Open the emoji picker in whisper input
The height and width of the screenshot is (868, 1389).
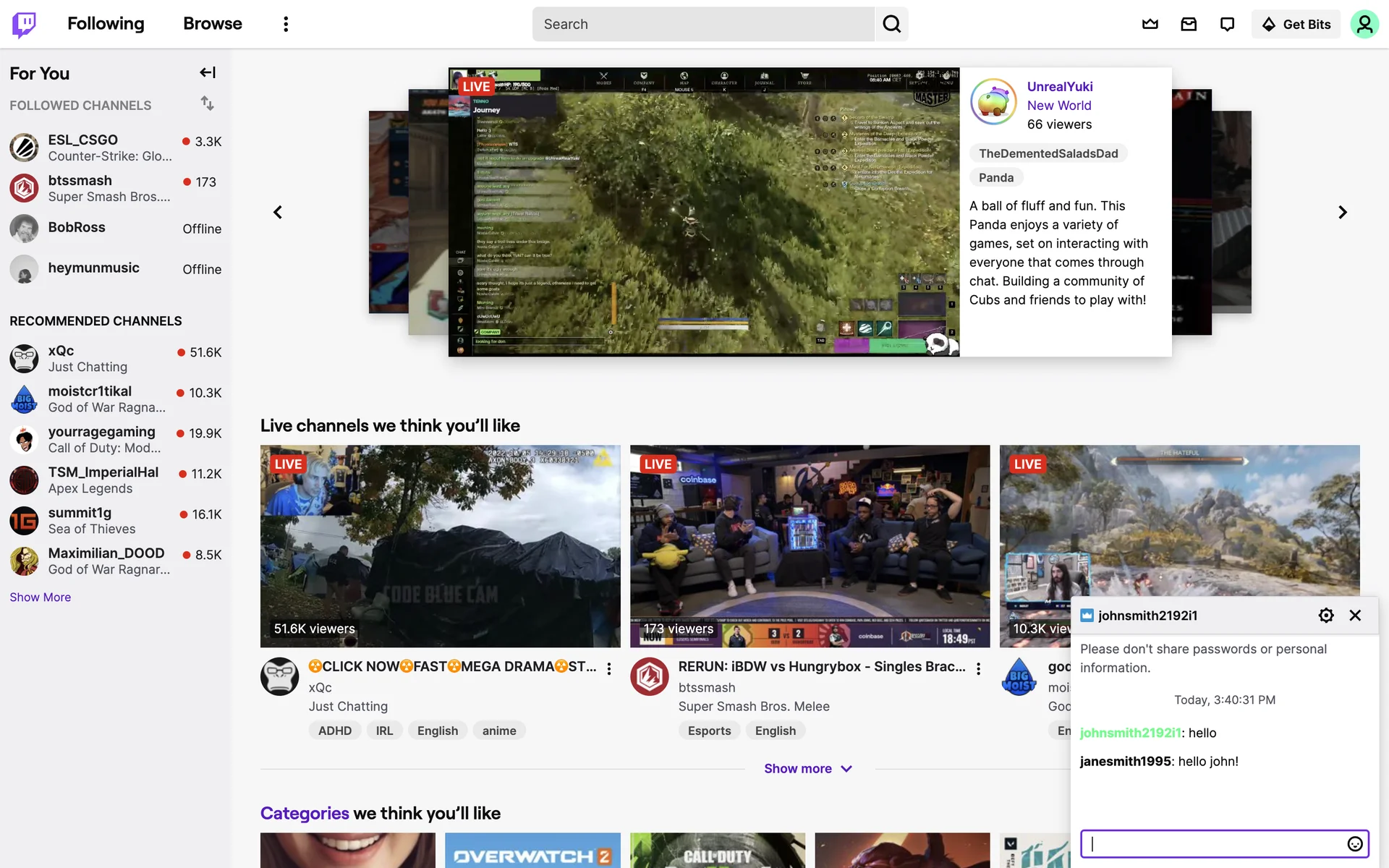coord(1354,843)
